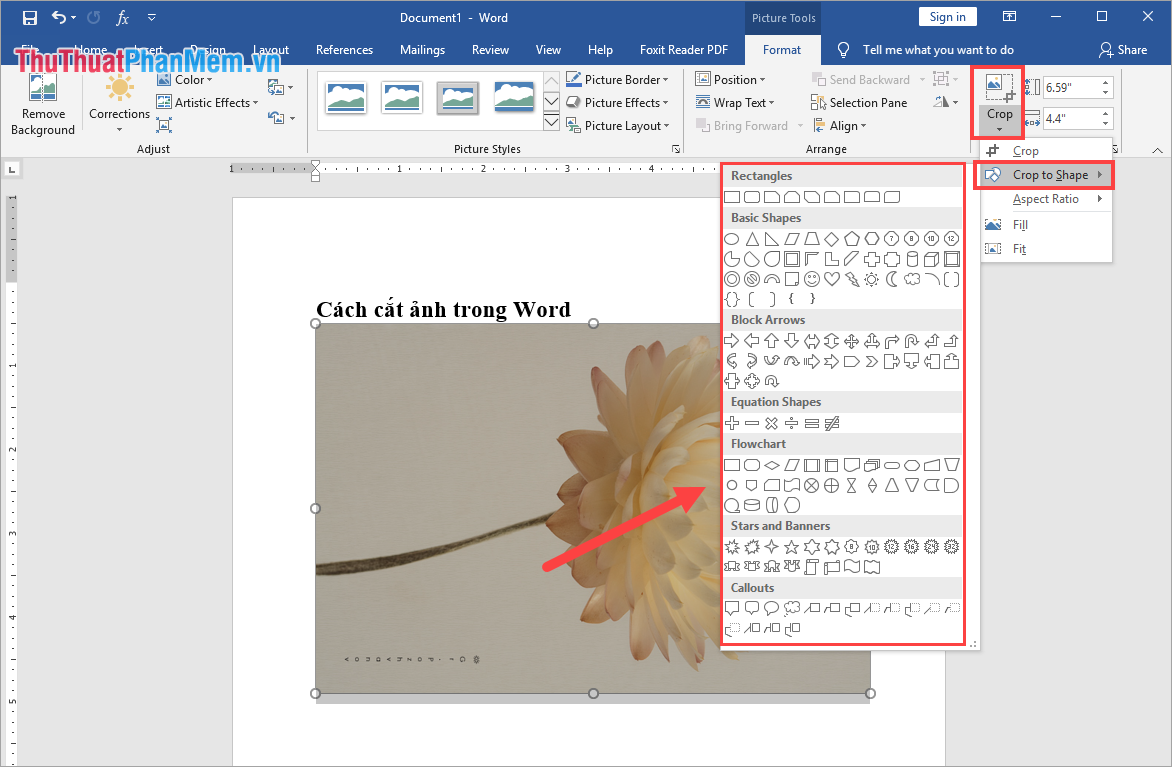Select the Remove Background tool

coord(43,105)
